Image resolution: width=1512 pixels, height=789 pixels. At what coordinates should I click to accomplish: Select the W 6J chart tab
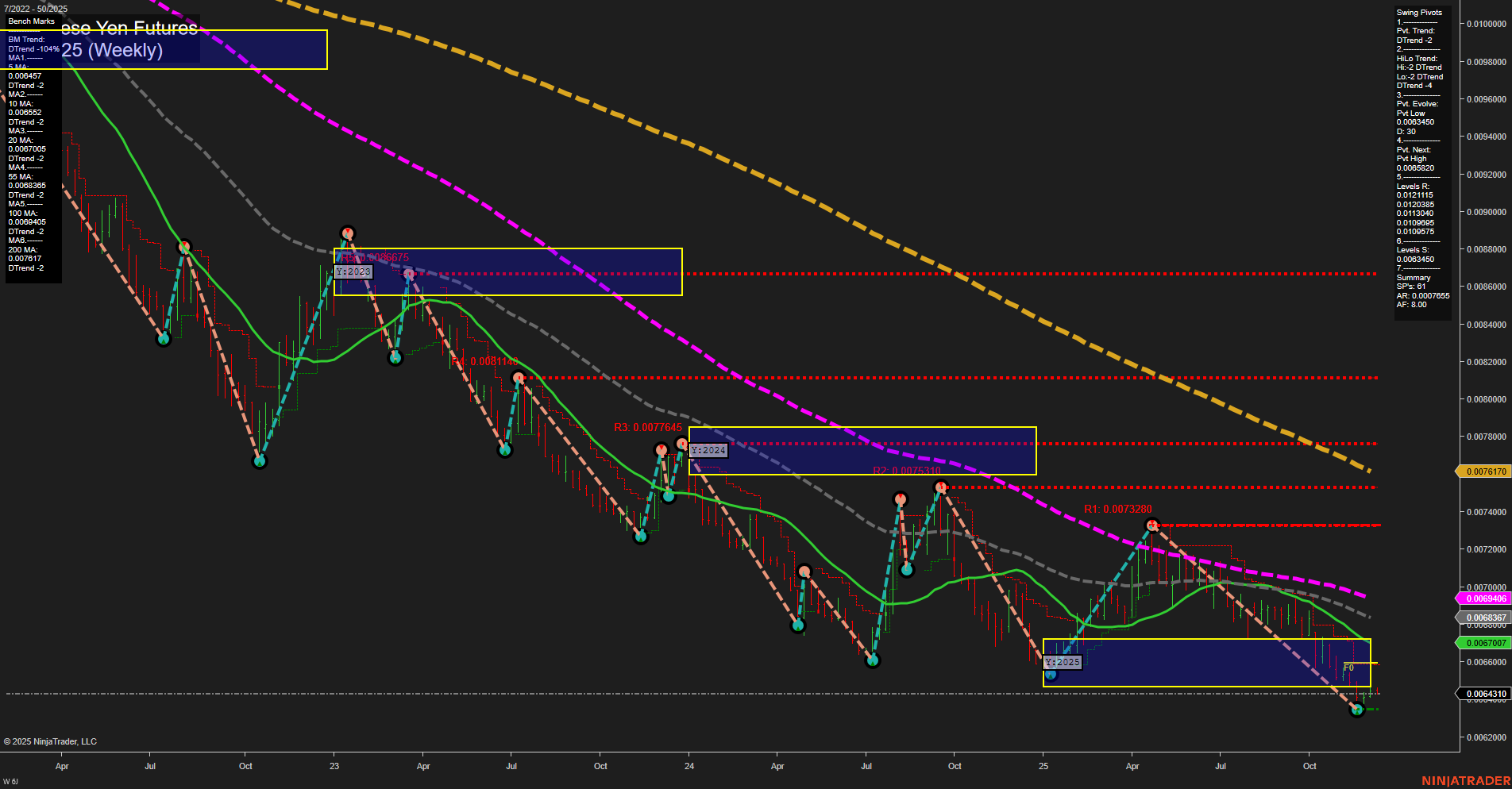pos(11,781)
